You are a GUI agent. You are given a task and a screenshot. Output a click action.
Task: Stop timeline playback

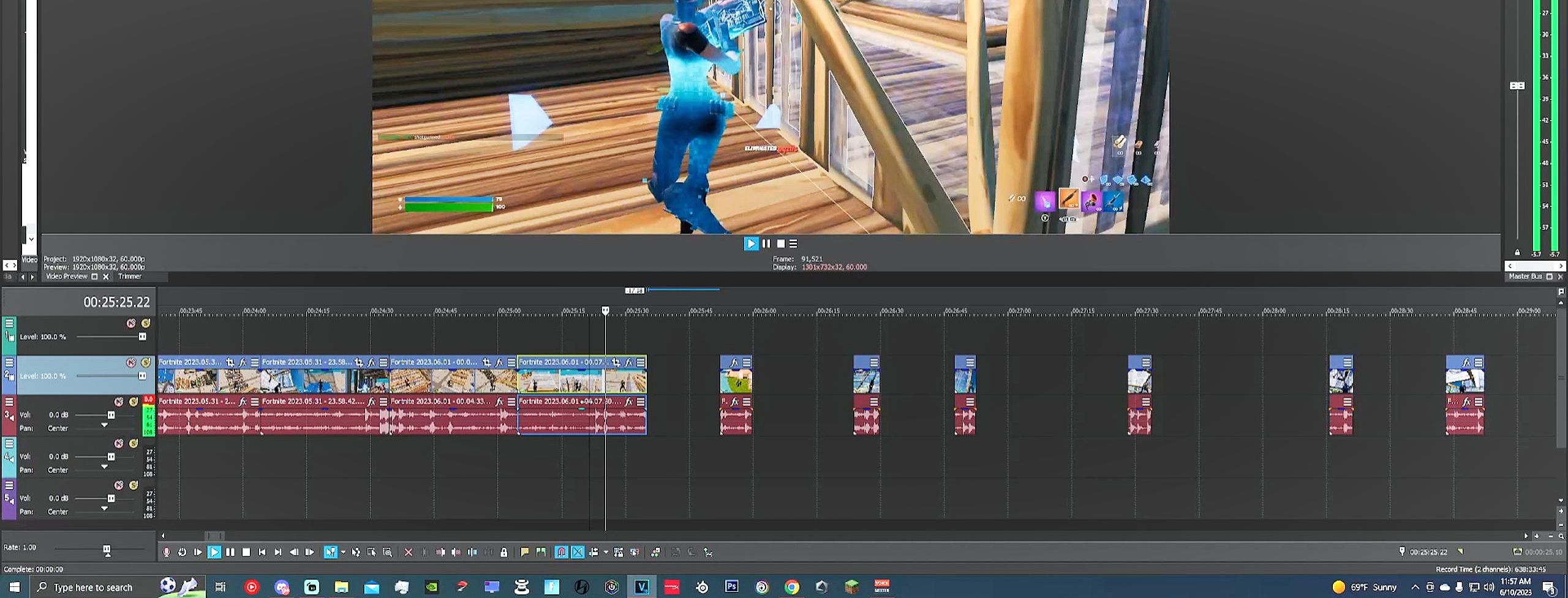[246, 552]
